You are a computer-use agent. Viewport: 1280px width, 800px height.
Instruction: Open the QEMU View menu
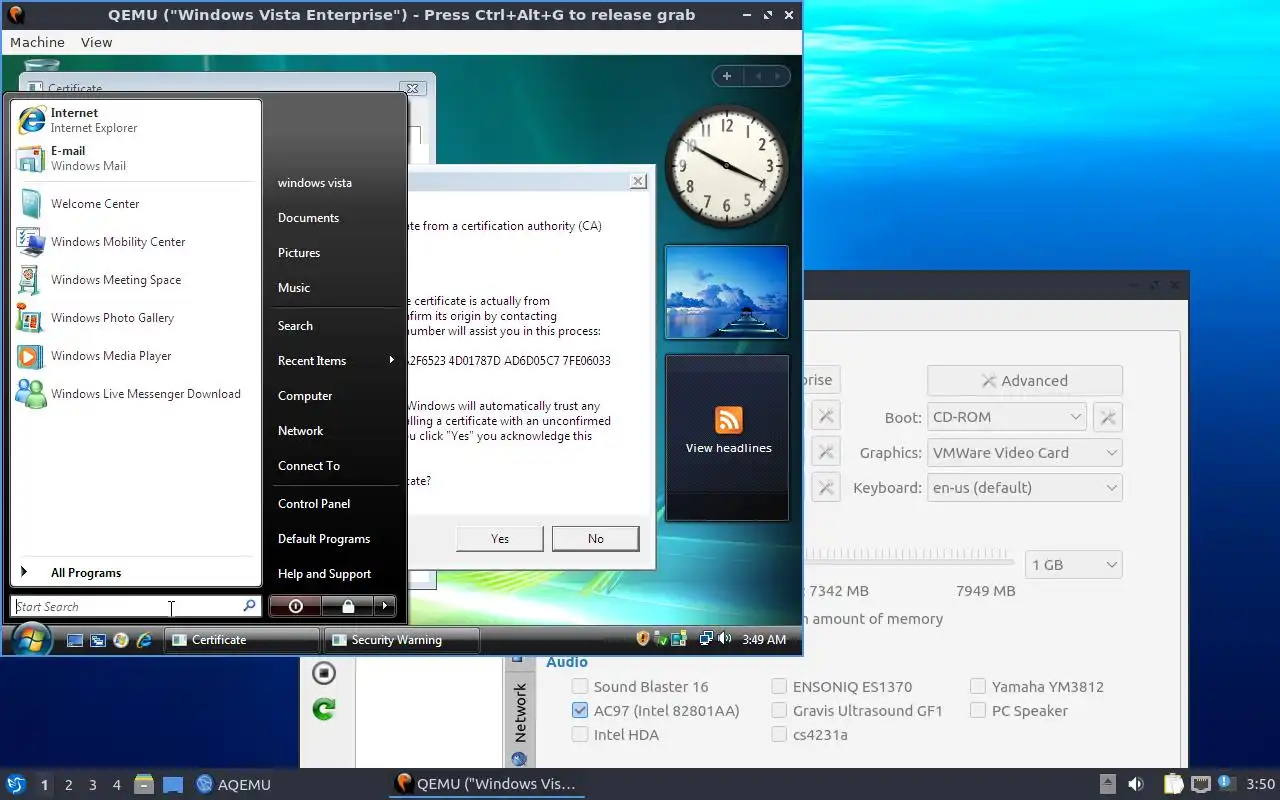click(96, 42)
